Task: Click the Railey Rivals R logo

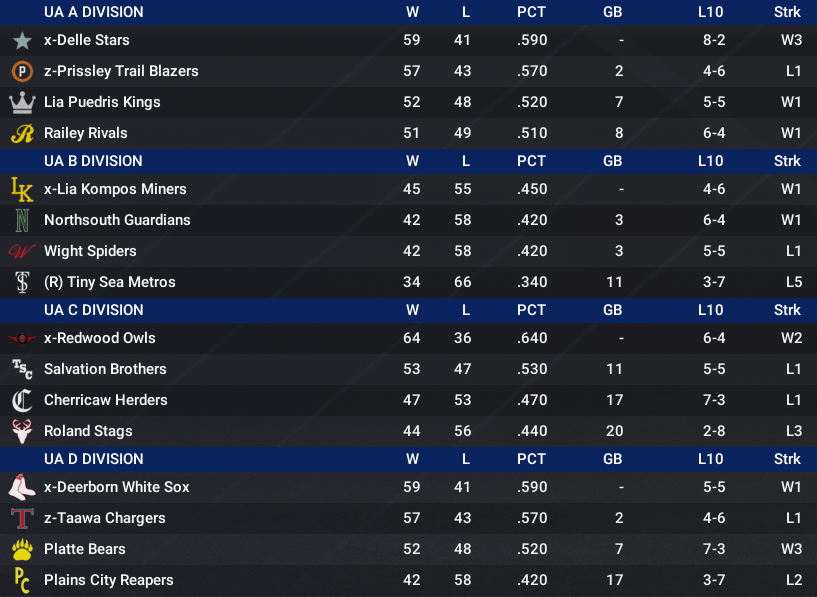Action: coord(22,133)
